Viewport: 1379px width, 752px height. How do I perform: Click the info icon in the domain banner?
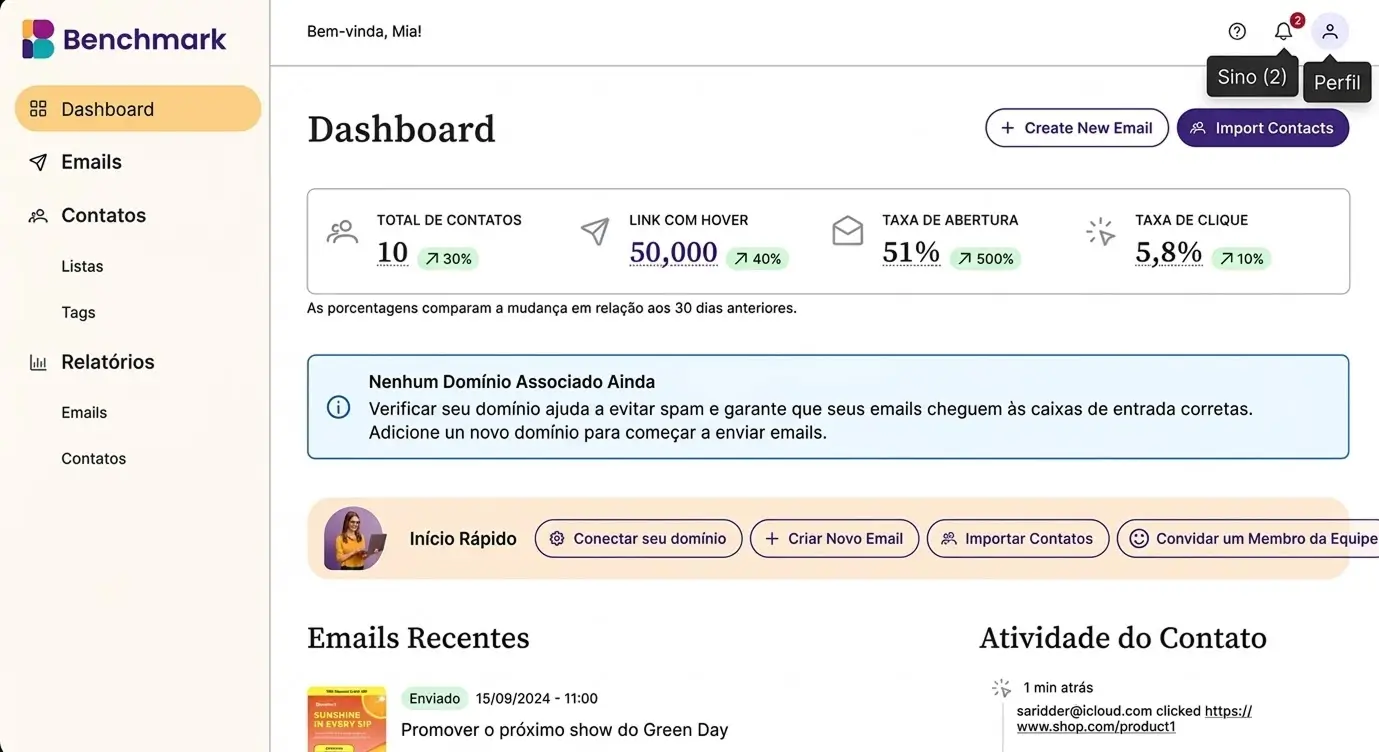pyautogui.click(x=338, y=407)
